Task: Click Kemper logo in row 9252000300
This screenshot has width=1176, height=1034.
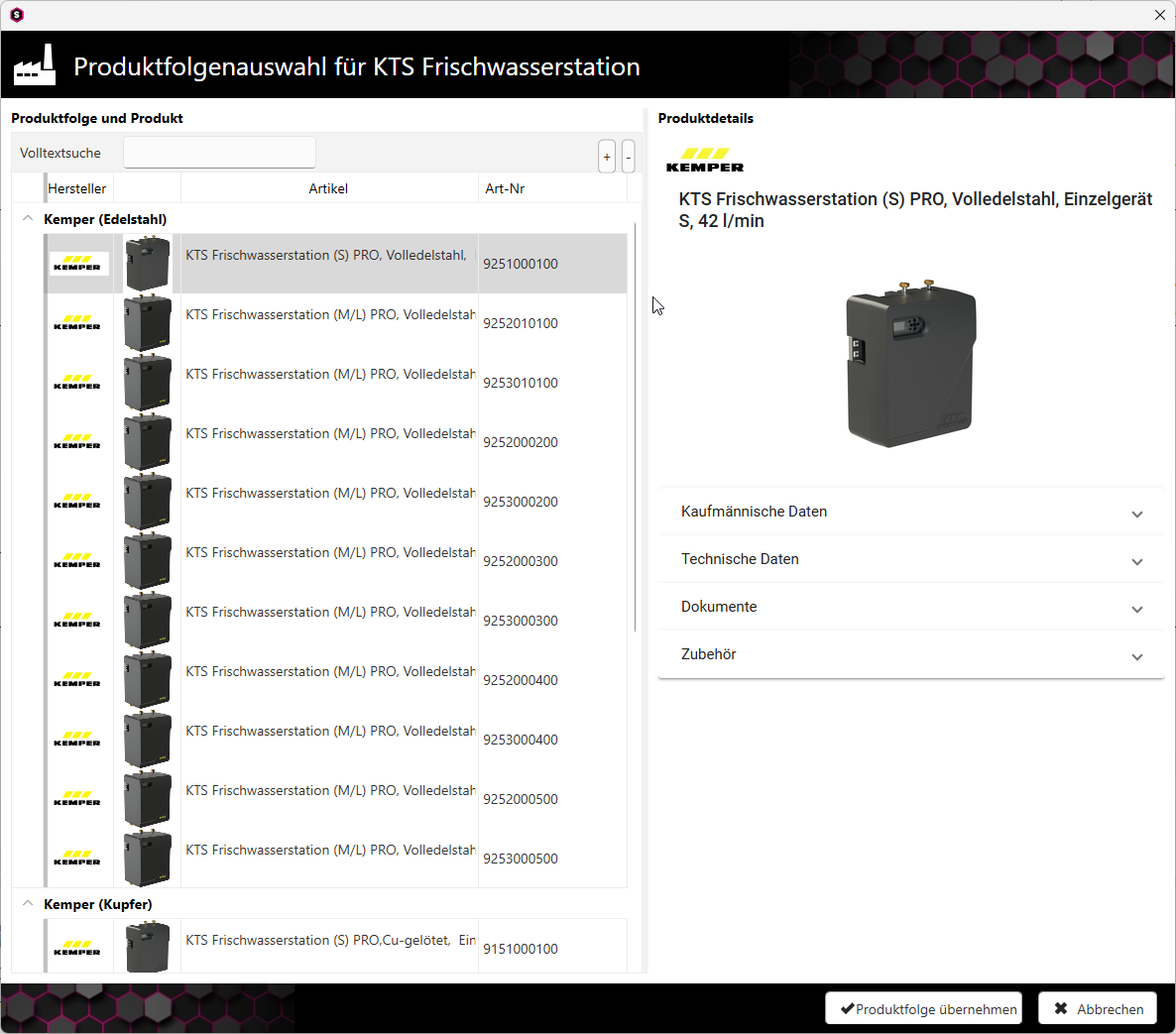Action: (x=77, y=561)
